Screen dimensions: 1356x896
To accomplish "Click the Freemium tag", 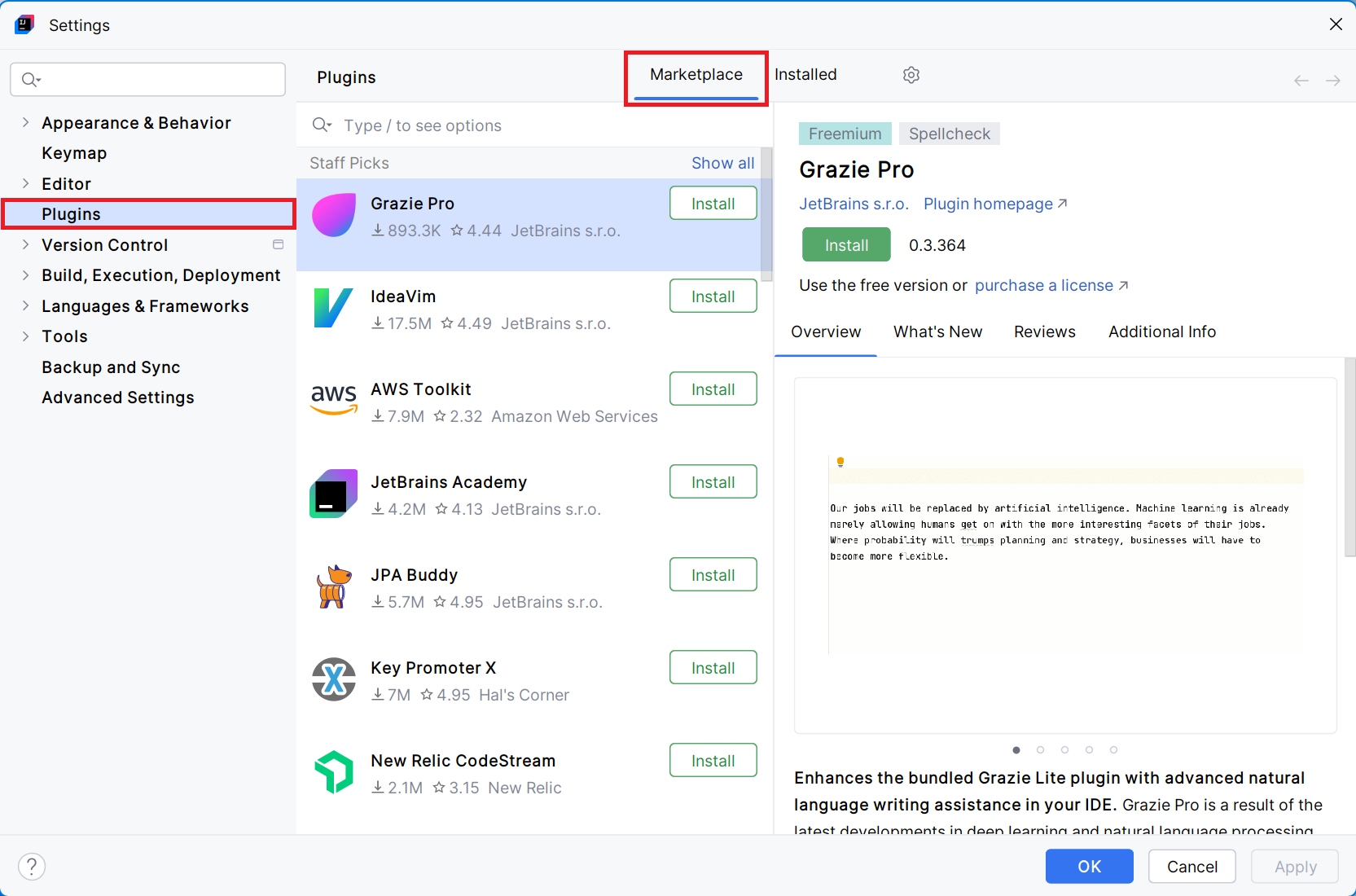I will [x=845, y=134].
